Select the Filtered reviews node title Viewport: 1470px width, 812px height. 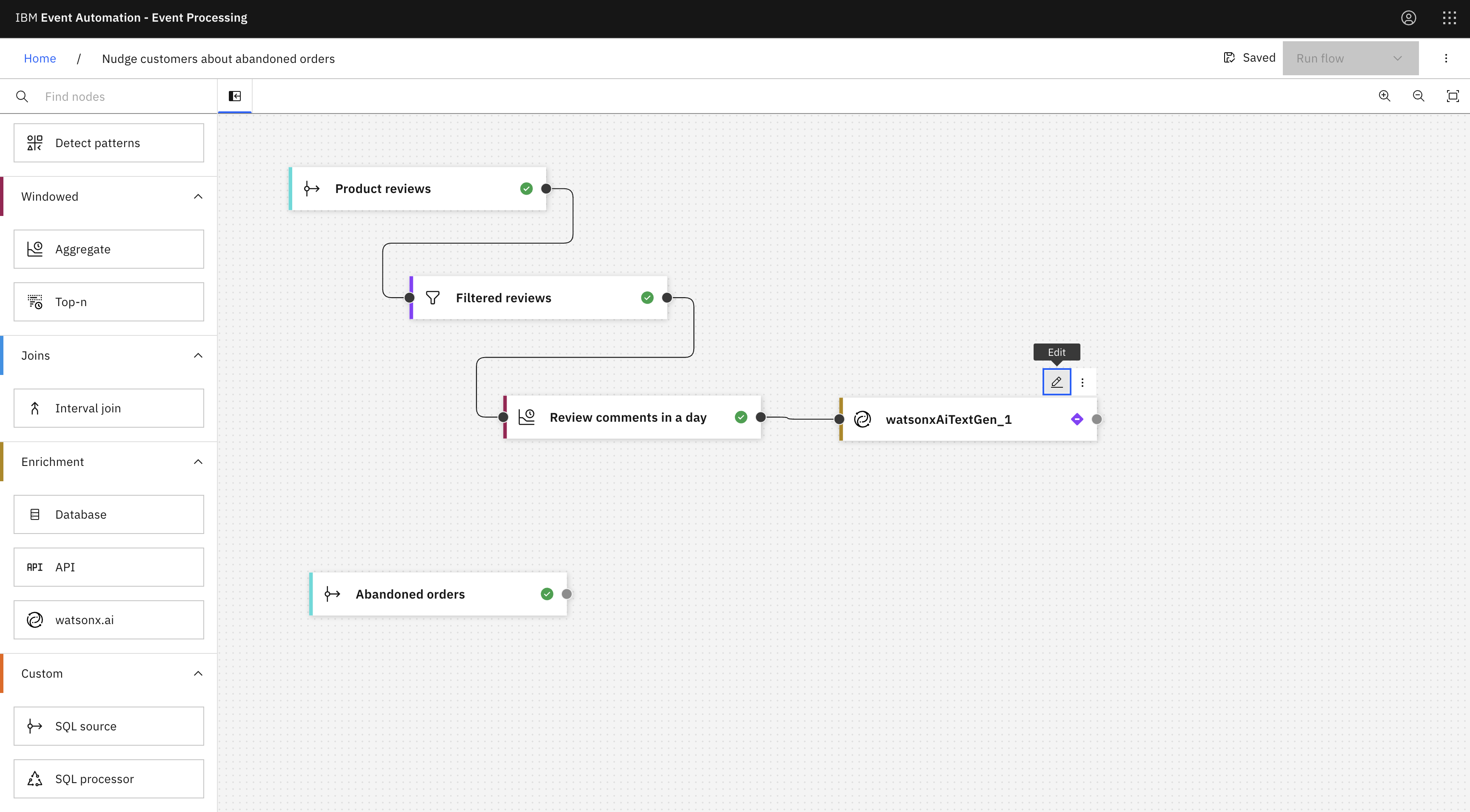(503, 298)
